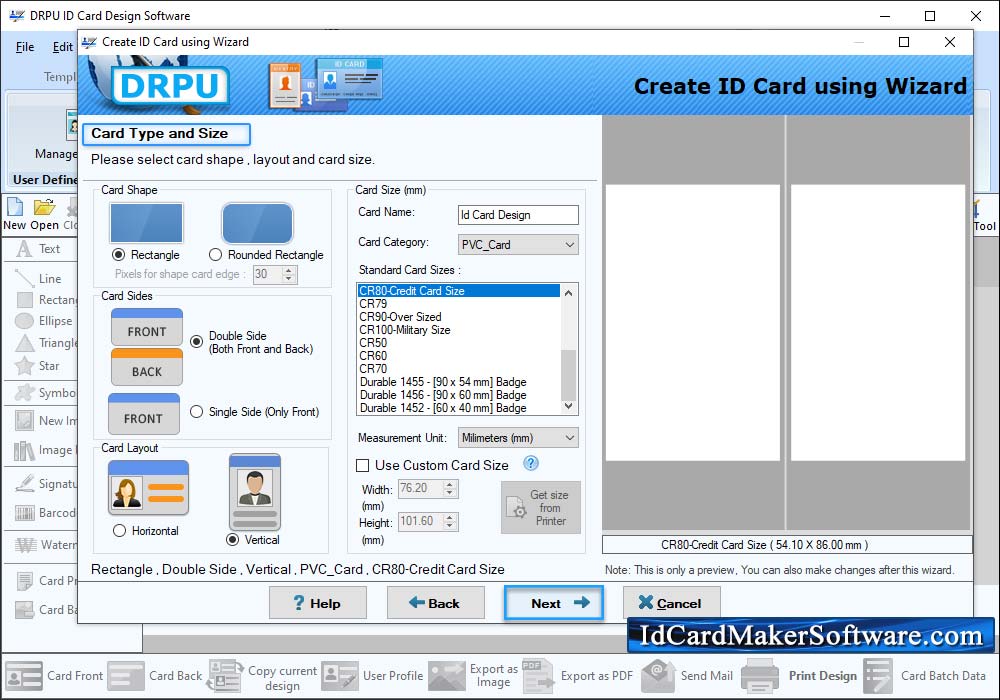This screenshot has height=700, width=1000.
Task: Open the File menu
Action: pos(25,47)
